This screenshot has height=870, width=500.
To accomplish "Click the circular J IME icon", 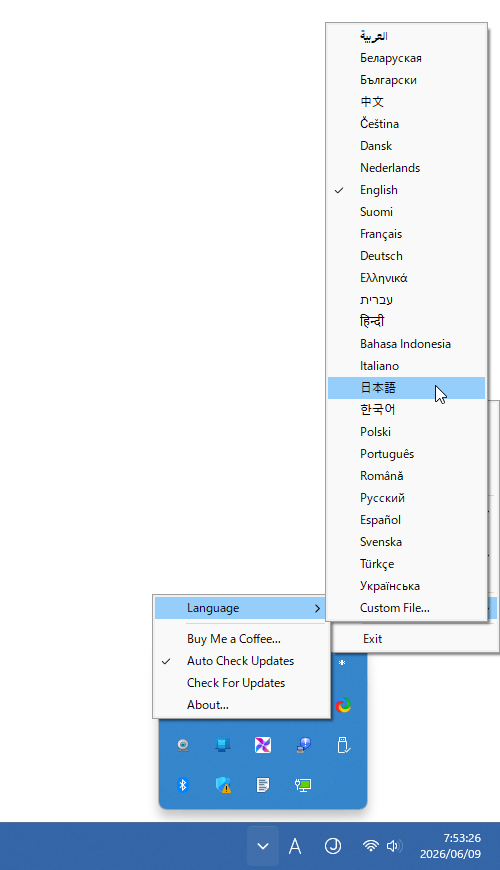I will coord(332,846).
